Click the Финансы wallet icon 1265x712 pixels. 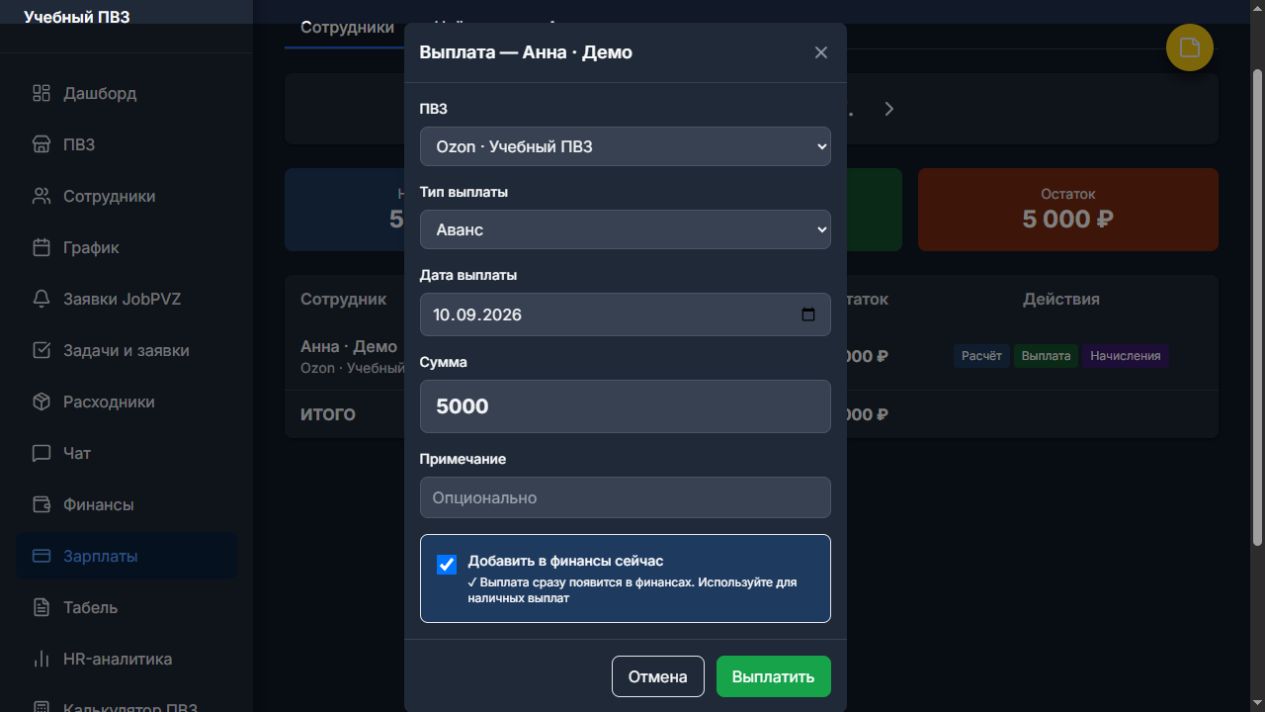click(x=41, y=505)
